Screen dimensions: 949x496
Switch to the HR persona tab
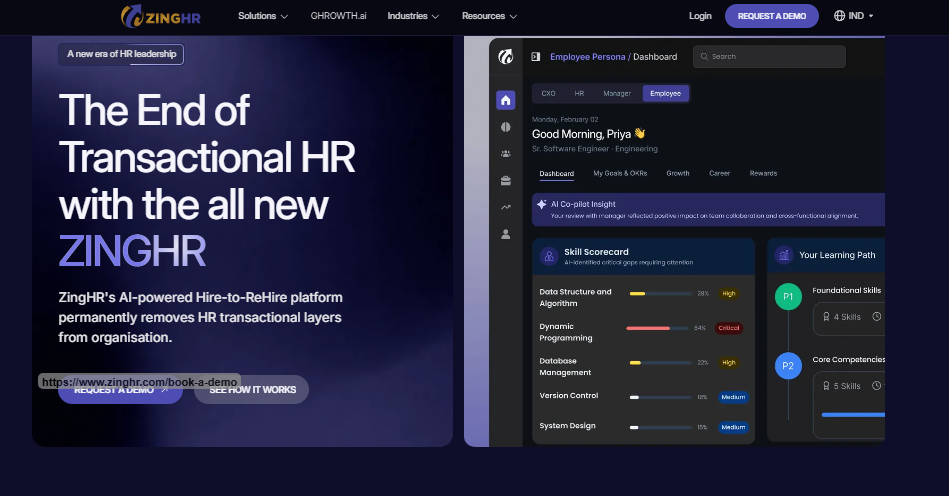coord(579,94)
